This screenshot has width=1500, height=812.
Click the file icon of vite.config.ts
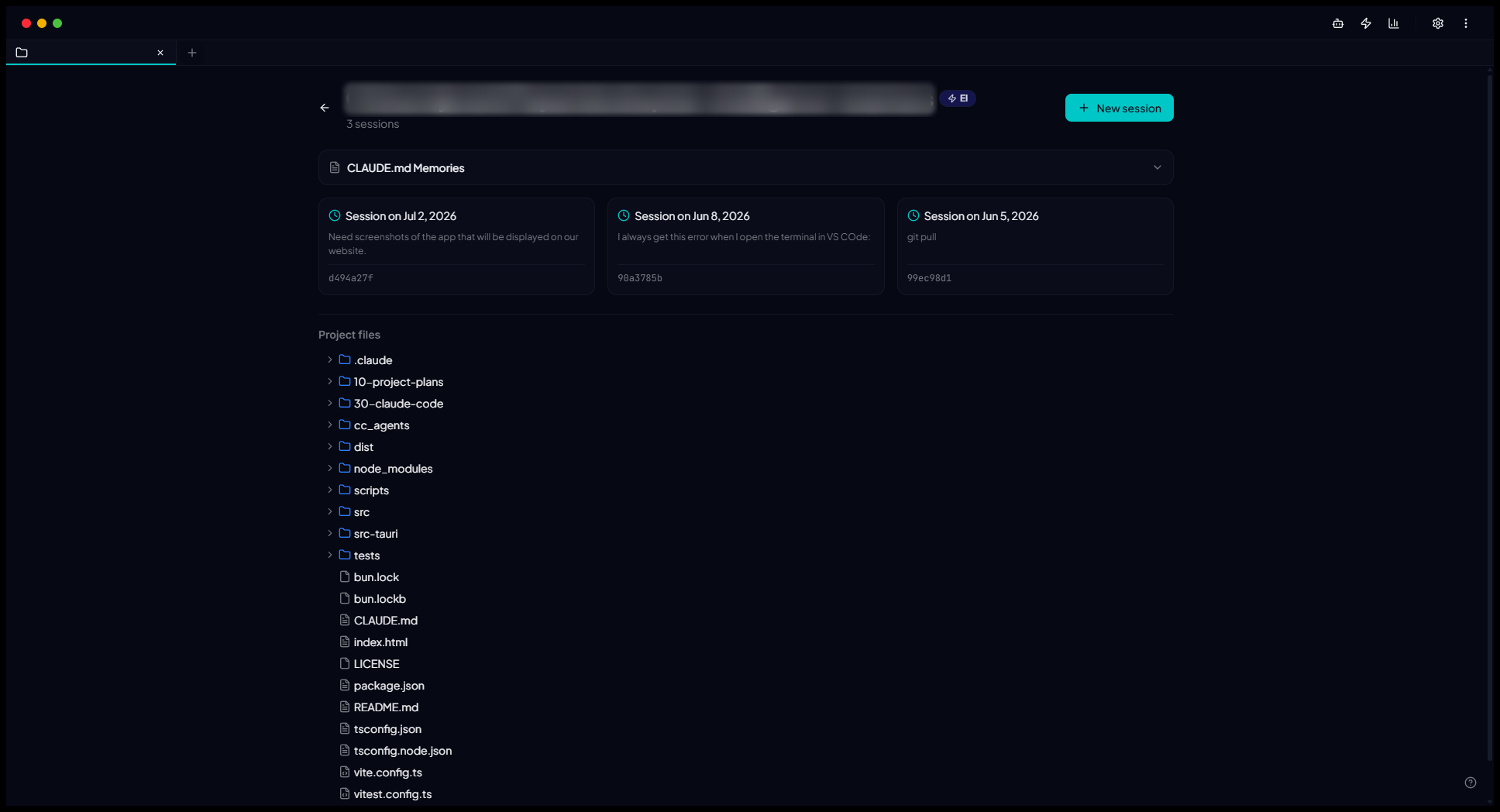[345, 772]
